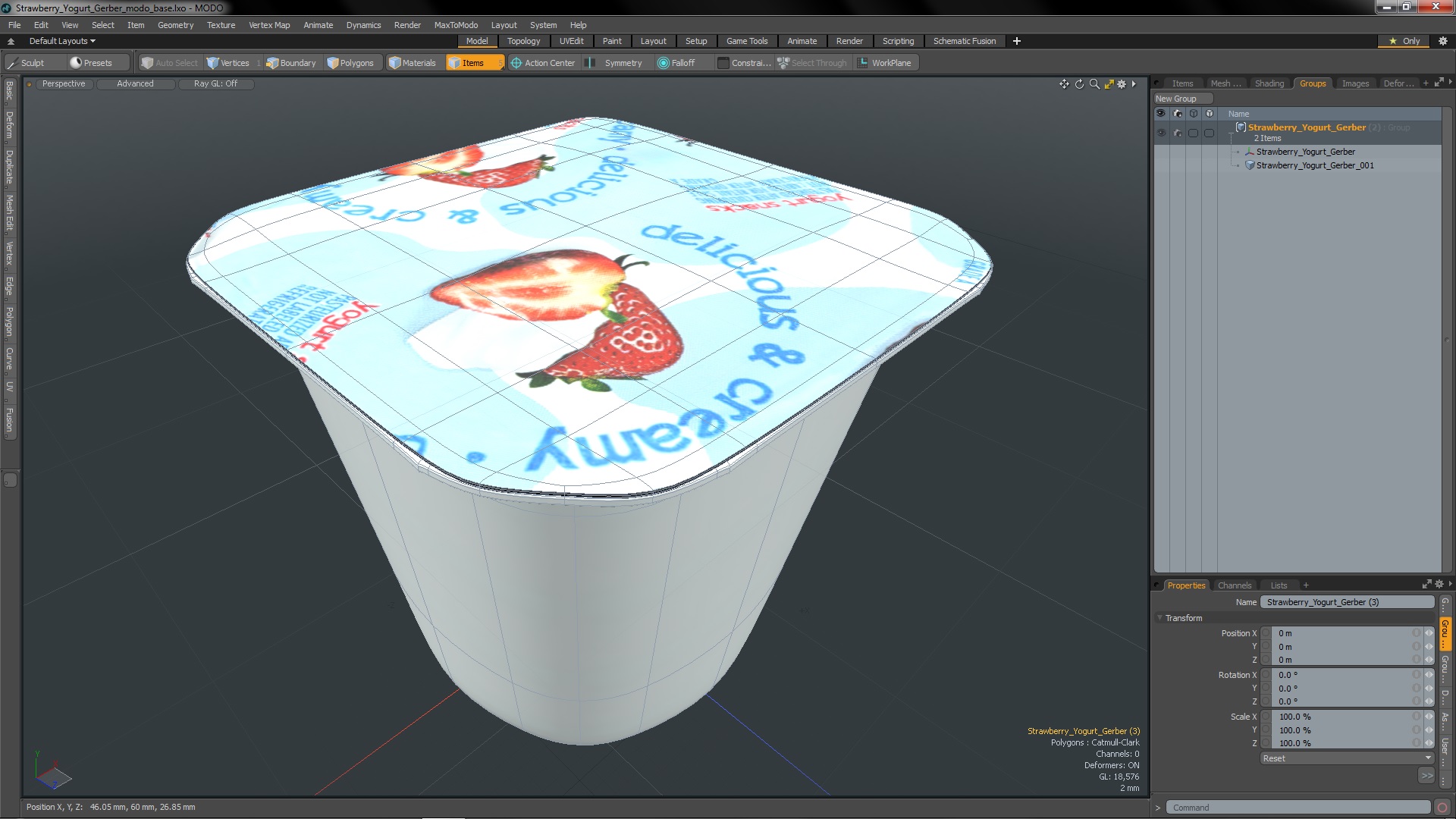
Task: Open layout settings gear at top right
Action: click(1442, 41)
